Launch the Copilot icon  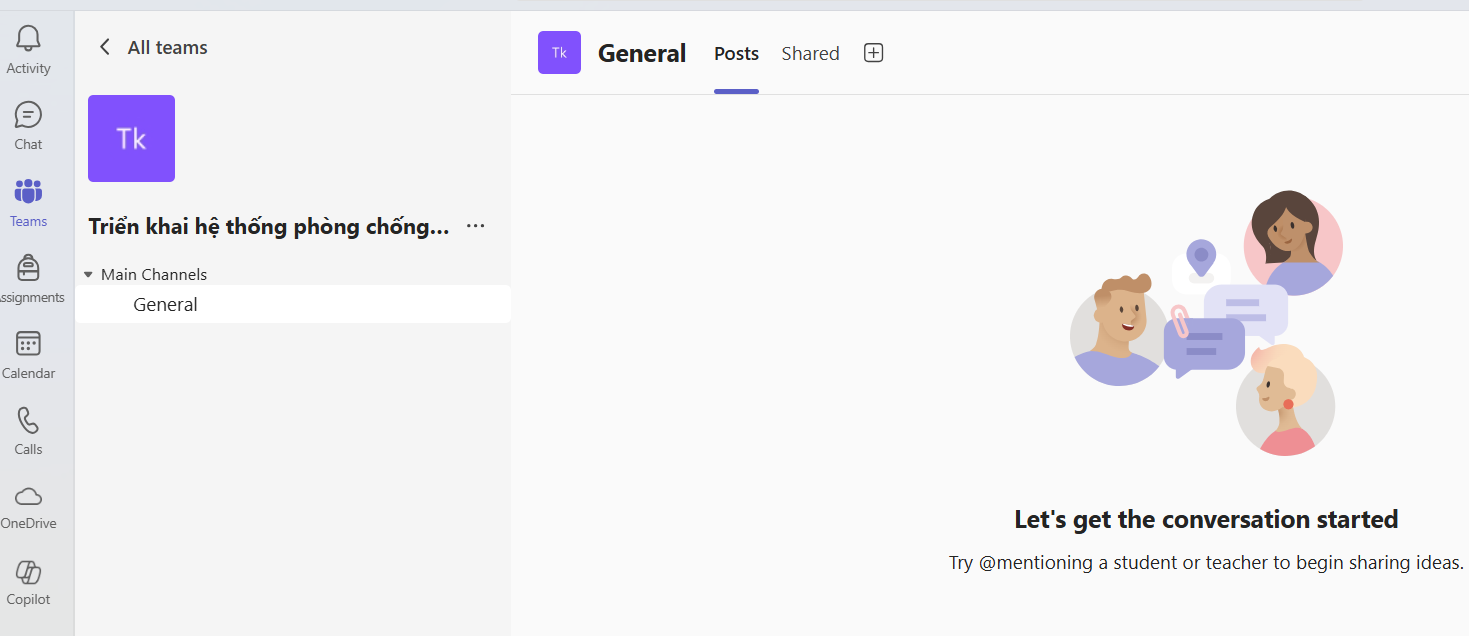[x=28, y=572]
